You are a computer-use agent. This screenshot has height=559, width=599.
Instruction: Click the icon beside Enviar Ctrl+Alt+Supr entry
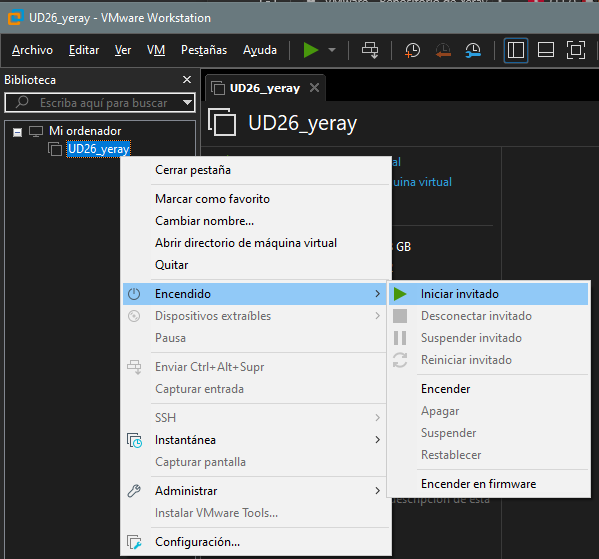pyautogui.click(x=134, y=367)
